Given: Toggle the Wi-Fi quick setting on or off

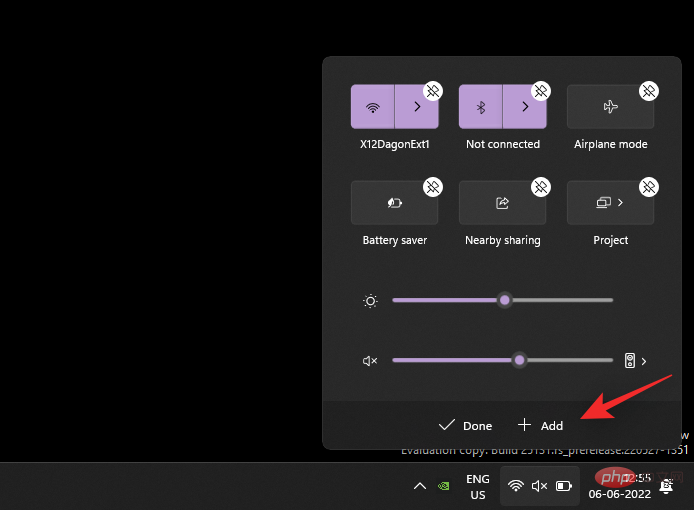Looking at the screenshot, I should click(373, 107).
